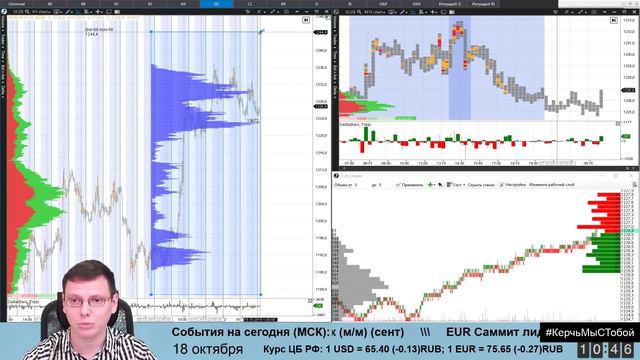Open the S&P workspace tab
Viewport: 640px width, 360px height.
pyautogui.click(x=383, y=4)
